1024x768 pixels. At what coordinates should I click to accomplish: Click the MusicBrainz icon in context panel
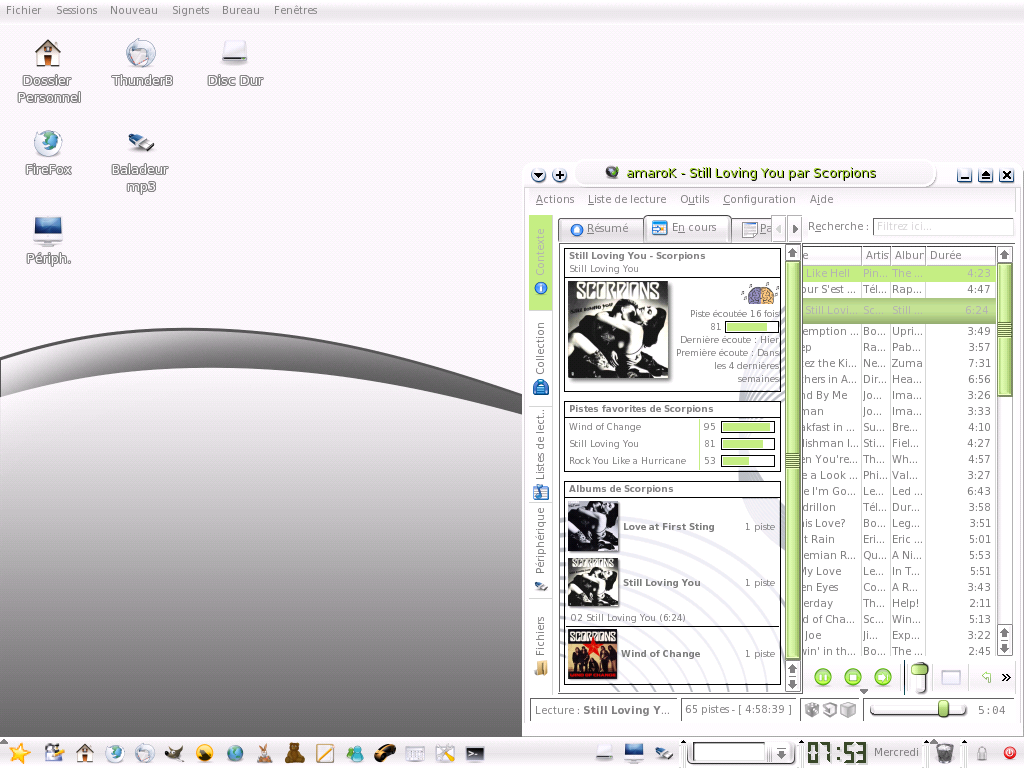(x=759, y=294)
